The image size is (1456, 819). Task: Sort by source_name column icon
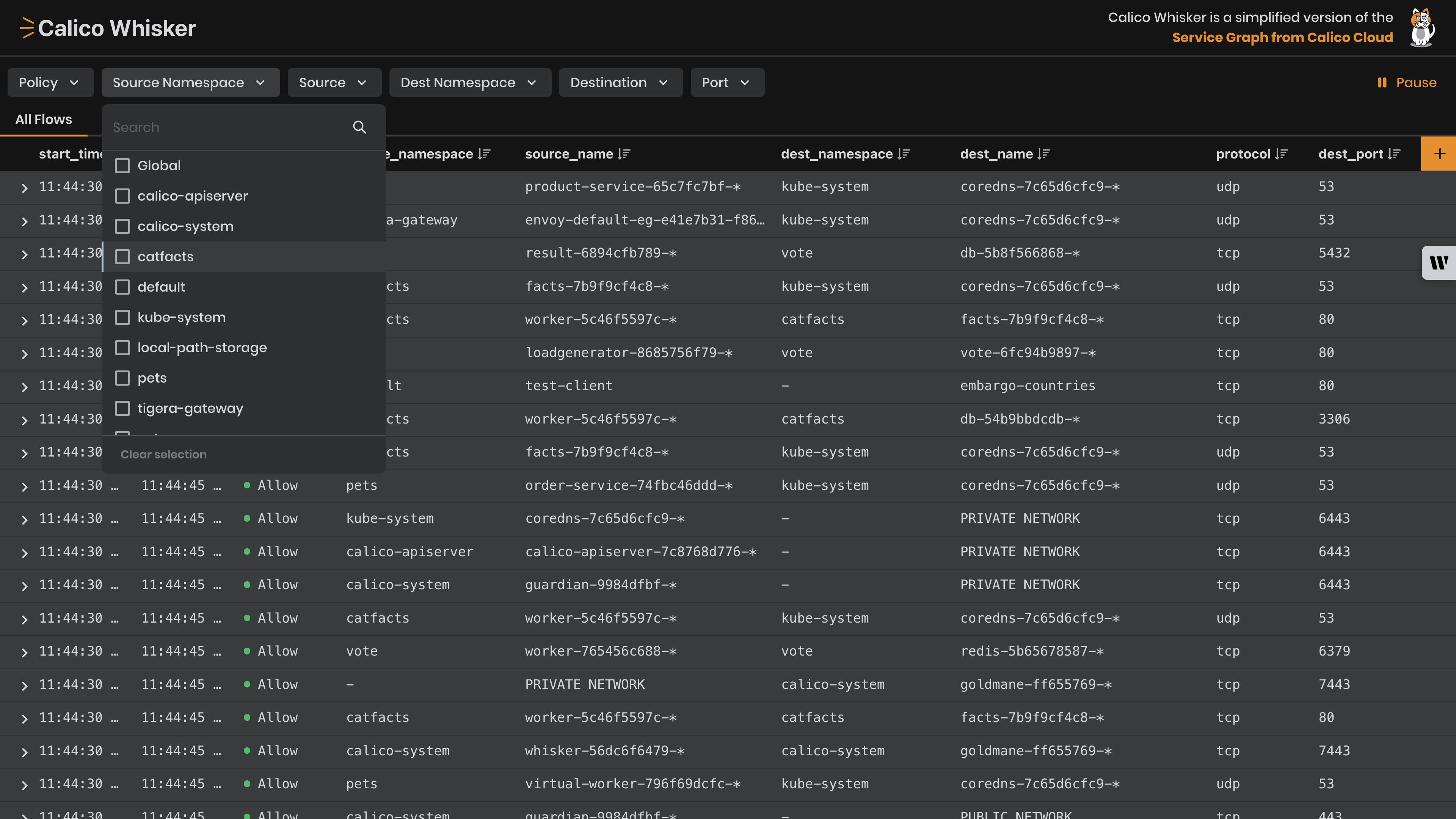point(624,154)
